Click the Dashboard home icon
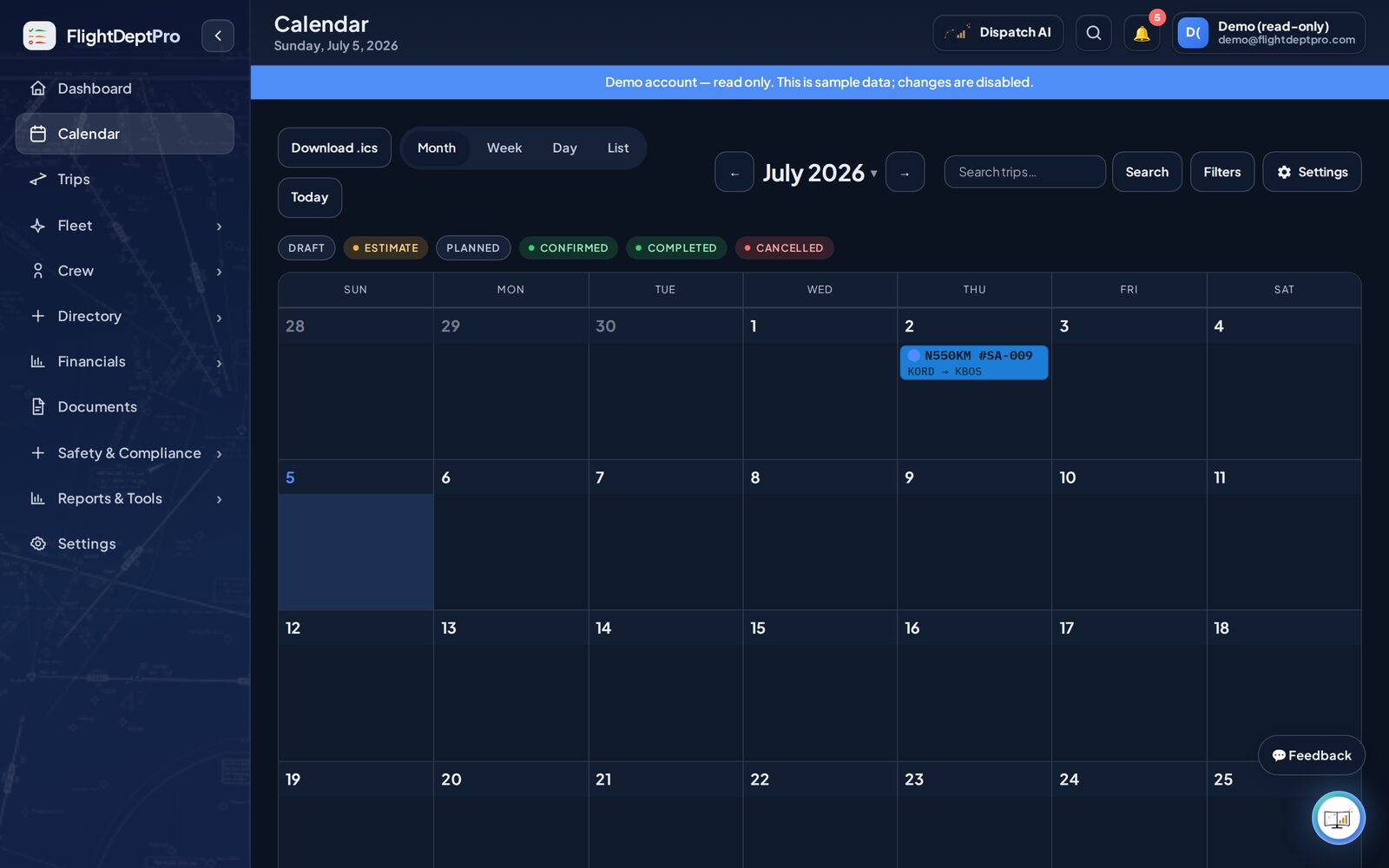Screen dimensions: 1389x868 tap(38, 89)
